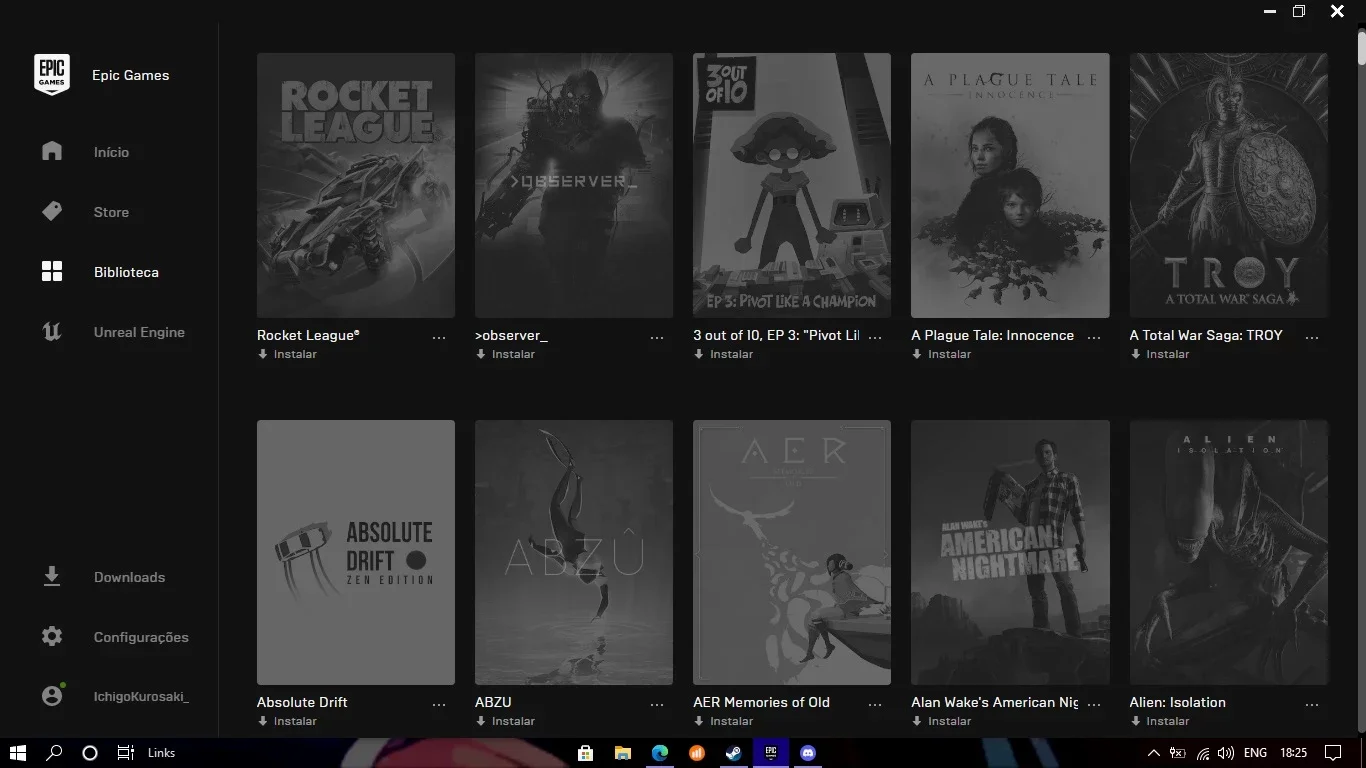Go to the Store menu item
Image resolution: width=1366 pixels, height=768 pixels.
111,212
